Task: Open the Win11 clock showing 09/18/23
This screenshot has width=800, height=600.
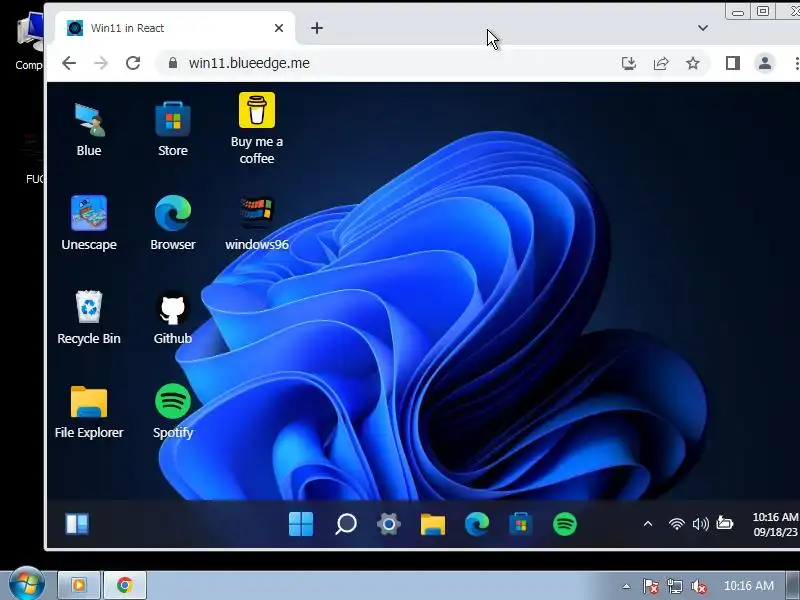Action: pos(776,524)
